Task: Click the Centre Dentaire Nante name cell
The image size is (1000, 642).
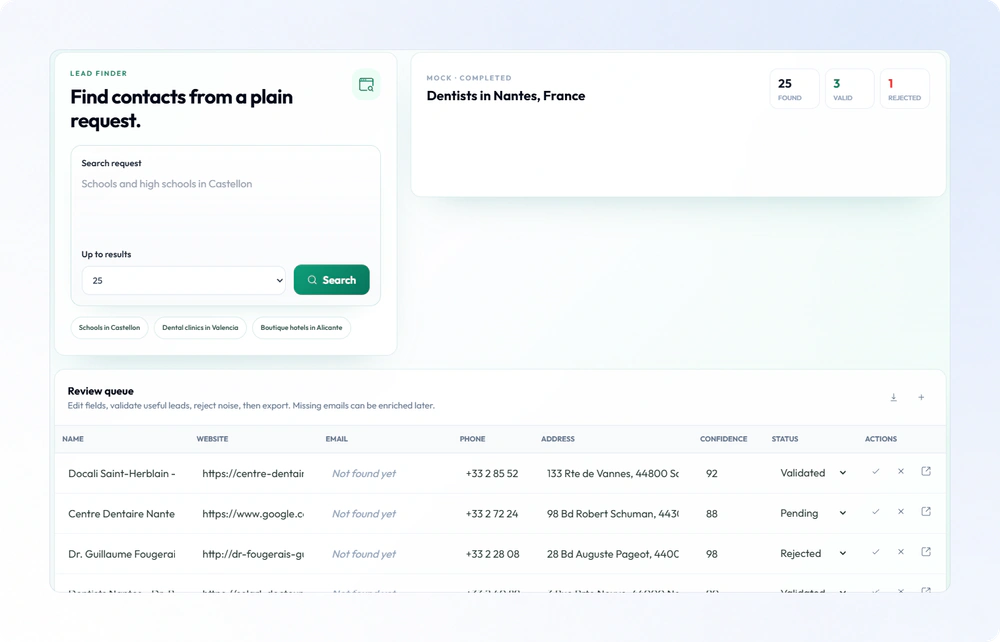Action: [x=121, y=514]
